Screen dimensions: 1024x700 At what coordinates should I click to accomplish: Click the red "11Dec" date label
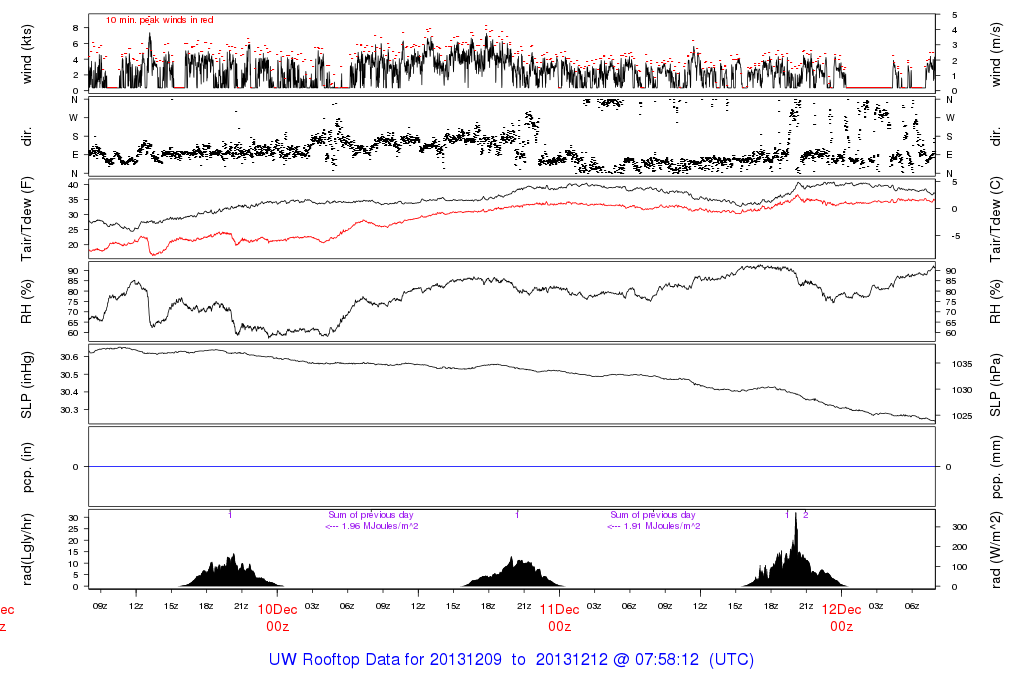point(560,609)
